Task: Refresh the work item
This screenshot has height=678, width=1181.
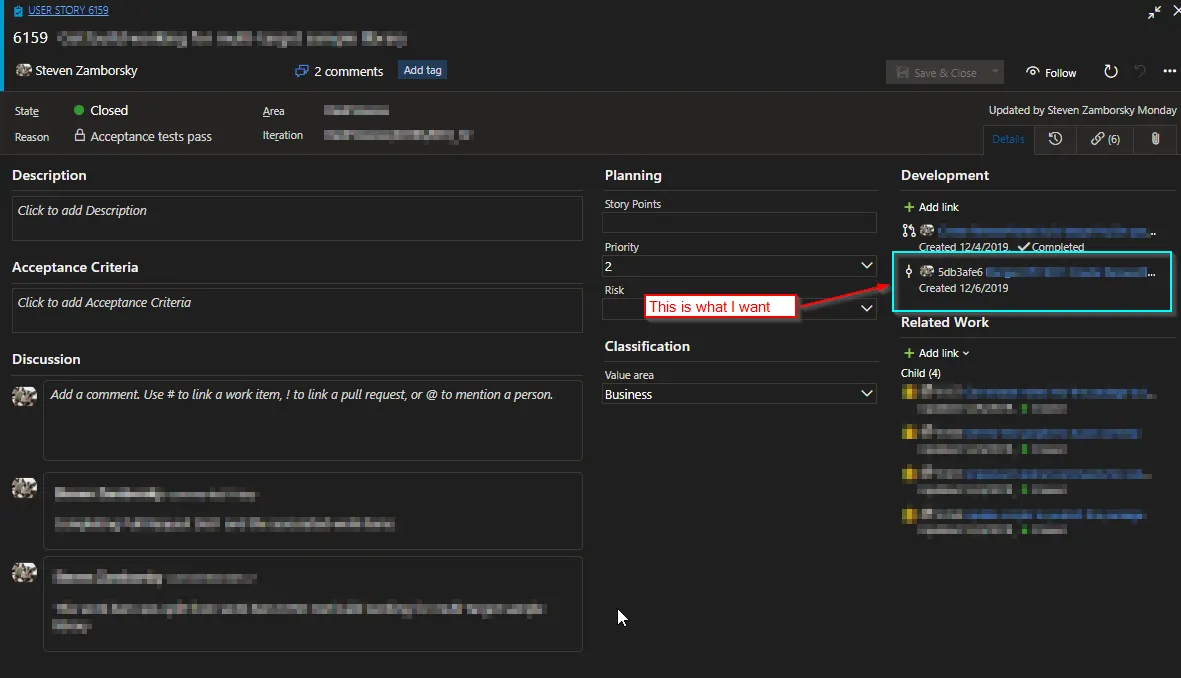Action: click(1110, 72)
